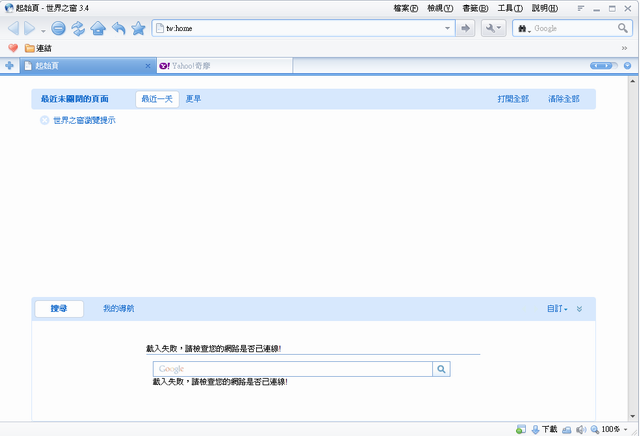
Task: Open the zoom level 100% dropdown
Action: click(x=611, y=429)
